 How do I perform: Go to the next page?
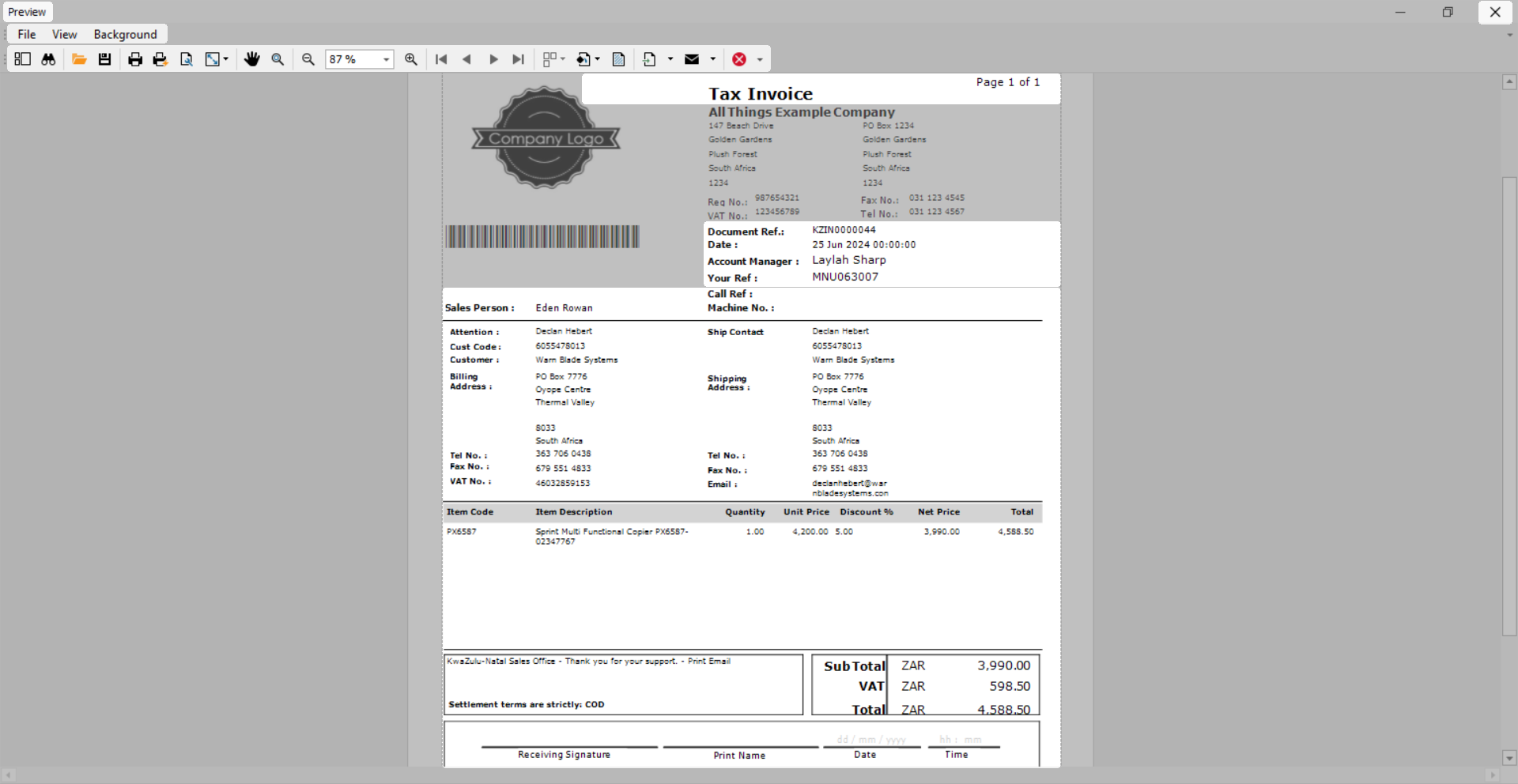coord(493,59)
